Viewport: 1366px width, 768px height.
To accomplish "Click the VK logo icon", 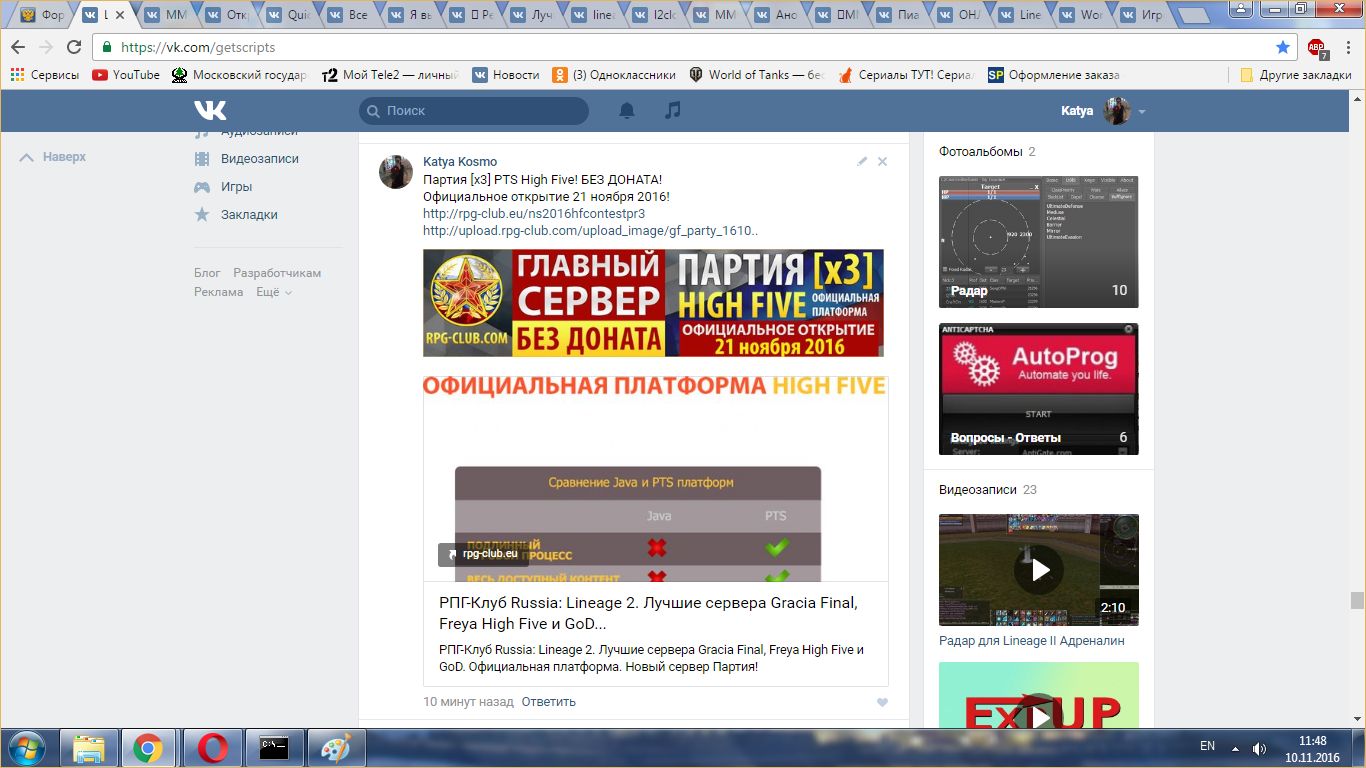I will point(210,111).
